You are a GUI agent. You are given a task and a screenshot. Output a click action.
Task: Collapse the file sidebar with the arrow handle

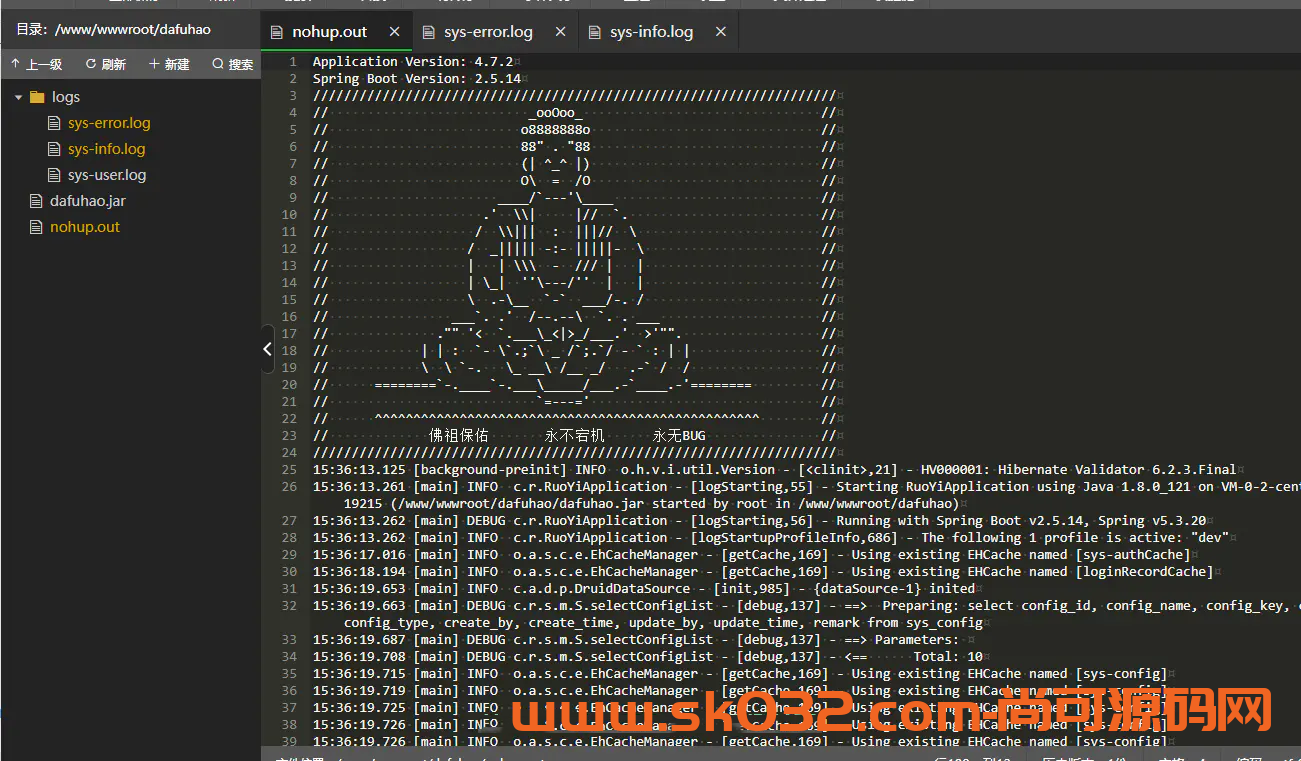(267, 349)
